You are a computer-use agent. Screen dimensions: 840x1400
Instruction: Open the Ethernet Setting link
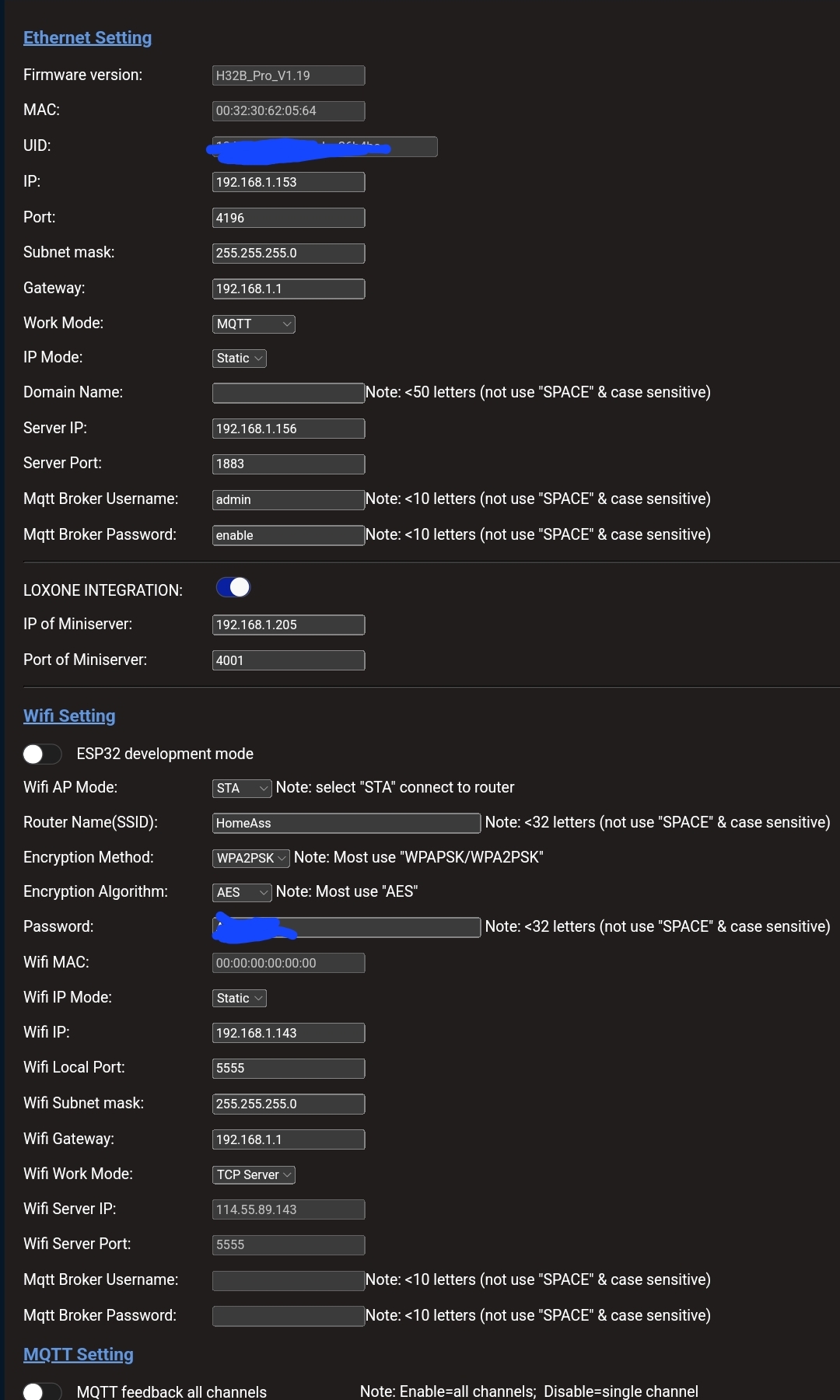87,37
